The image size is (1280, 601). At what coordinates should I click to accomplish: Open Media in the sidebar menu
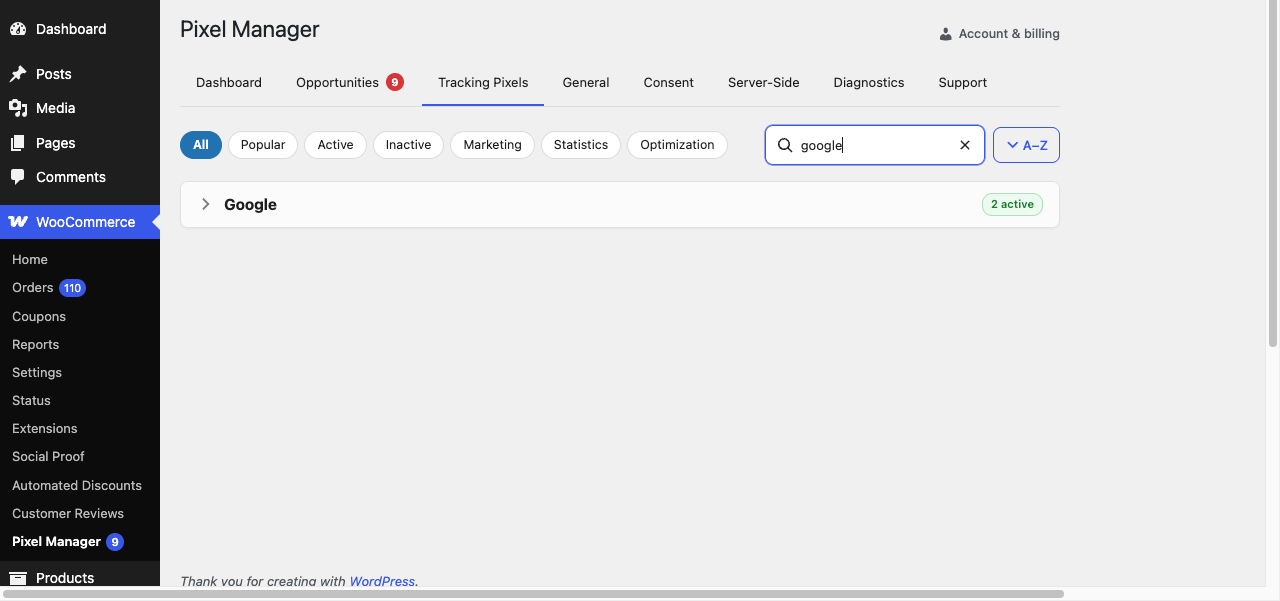tap(80, 108)
